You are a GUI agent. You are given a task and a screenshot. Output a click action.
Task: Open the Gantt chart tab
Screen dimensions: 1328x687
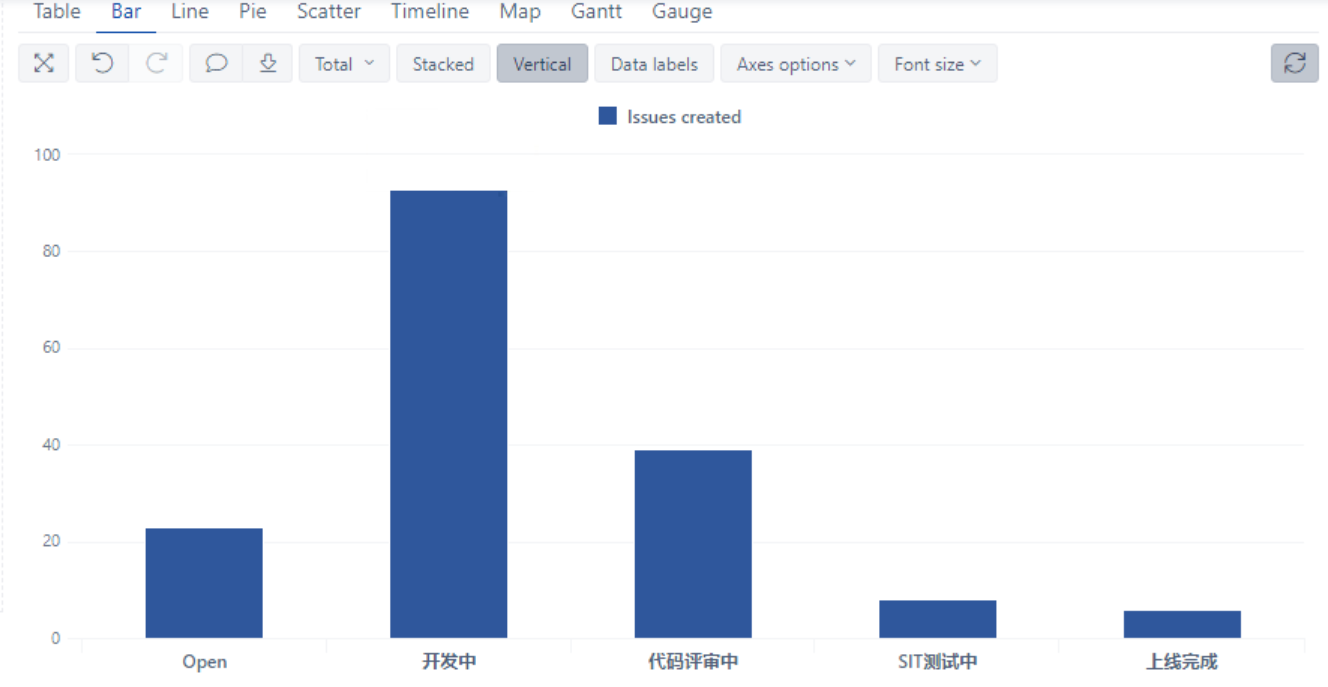tap(596, 12)
